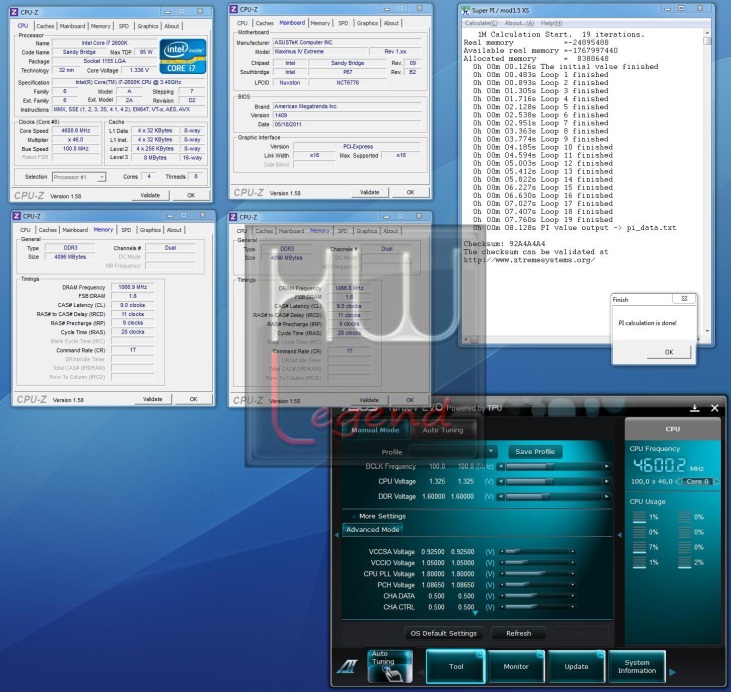Open Memory tab in Mainboard CPU-Z window
The image size is (731, 692).
320,23
